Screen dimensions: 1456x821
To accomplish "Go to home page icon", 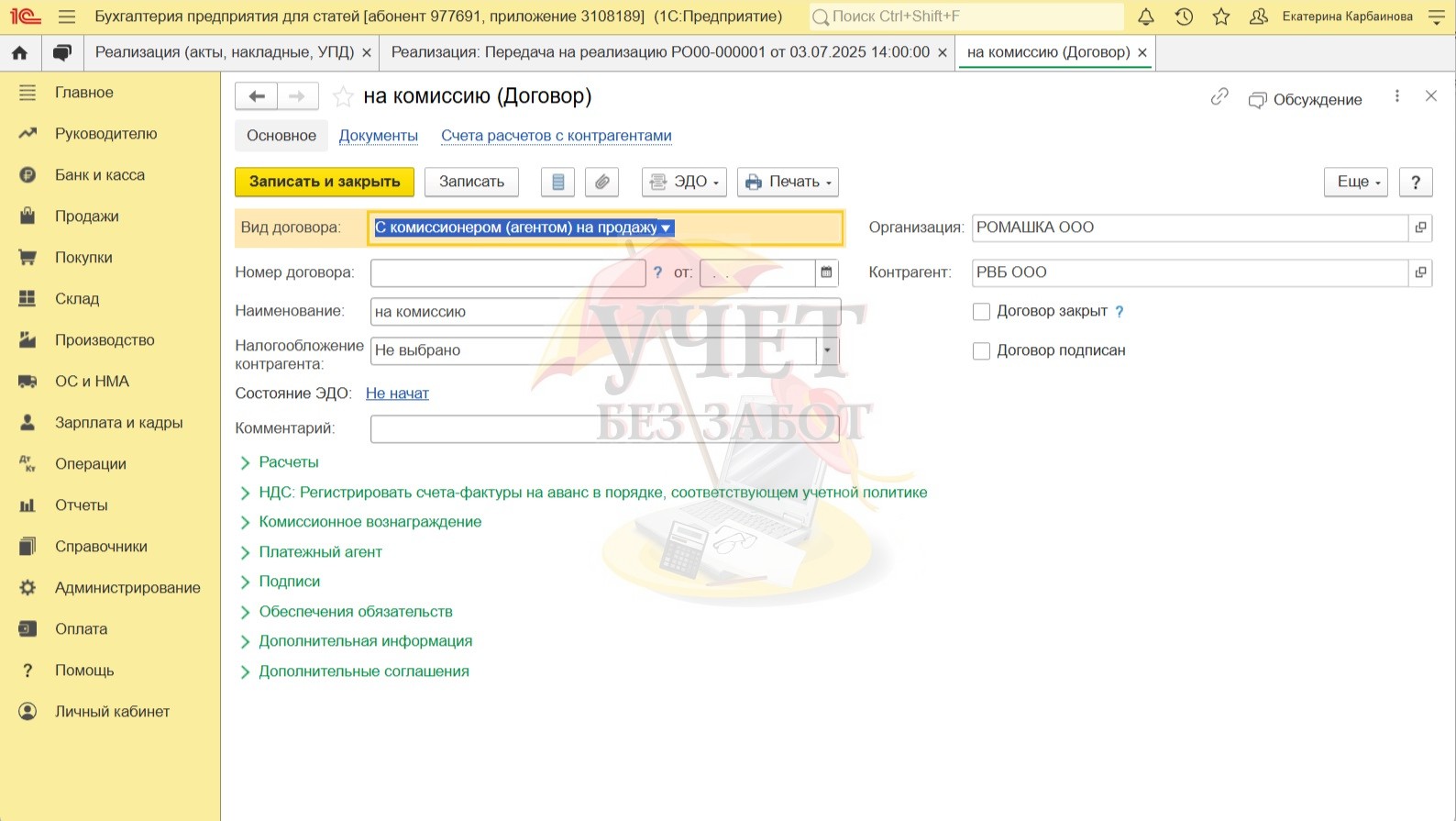I will click(x=19, y=53).
